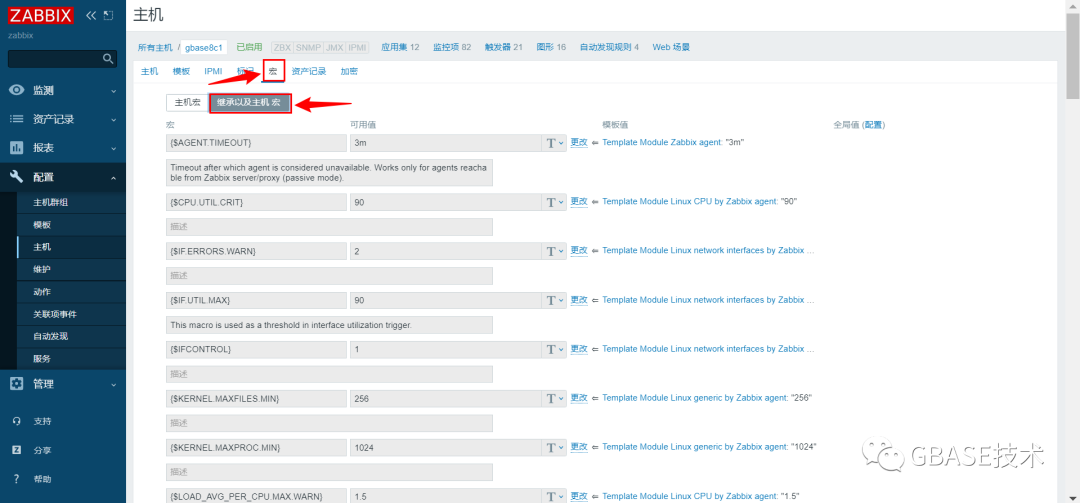Expand the 管理 menu chevron
The height and width of the screenshot is (503, 1080).
click(114, 384)
